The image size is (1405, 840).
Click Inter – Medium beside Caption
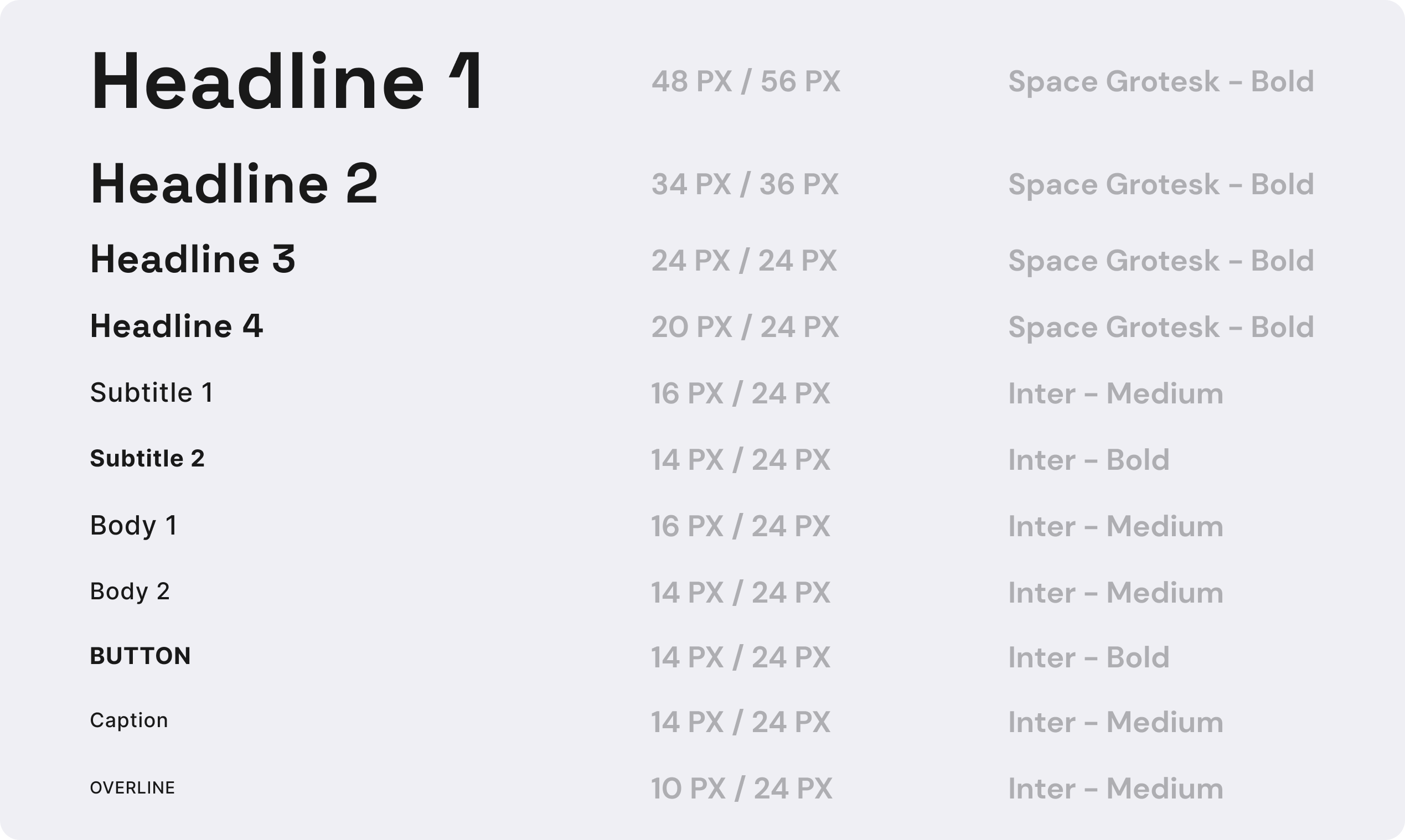coord(1115,722)
